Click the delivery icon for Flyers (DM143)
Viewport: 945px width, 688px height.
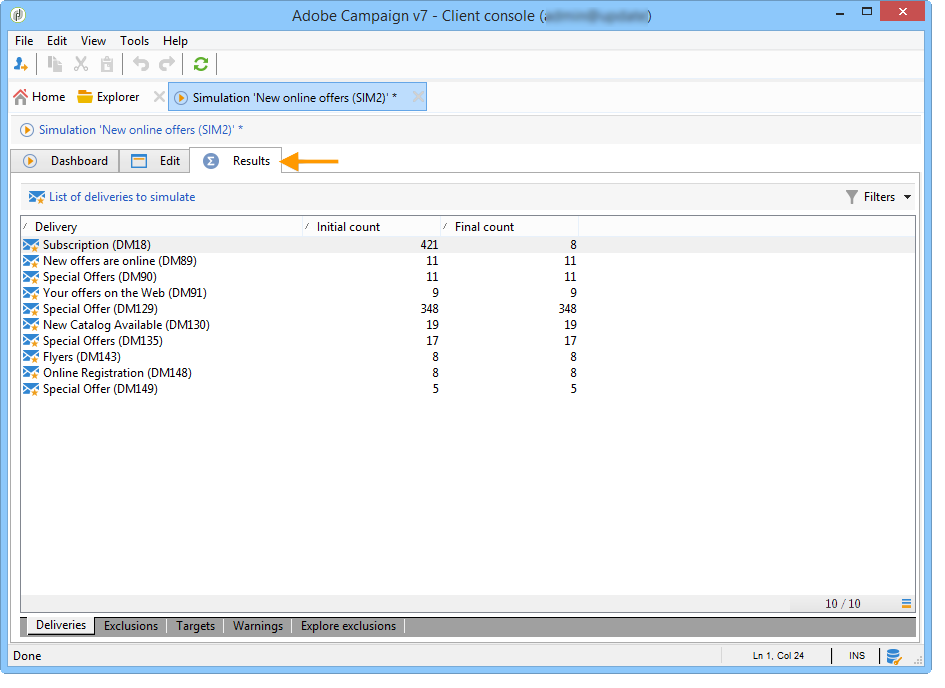(x=31, y=357)
